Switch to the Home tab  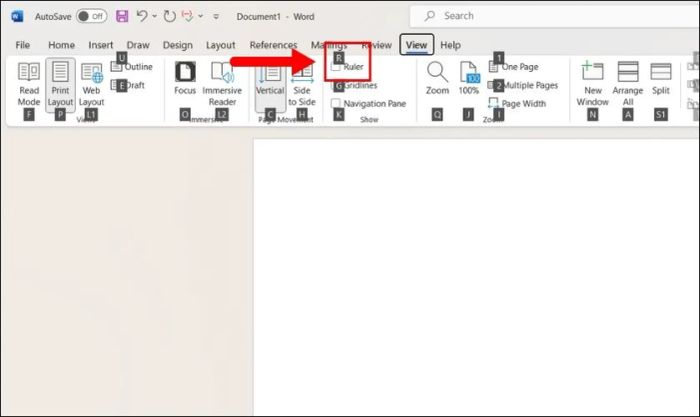61,45
